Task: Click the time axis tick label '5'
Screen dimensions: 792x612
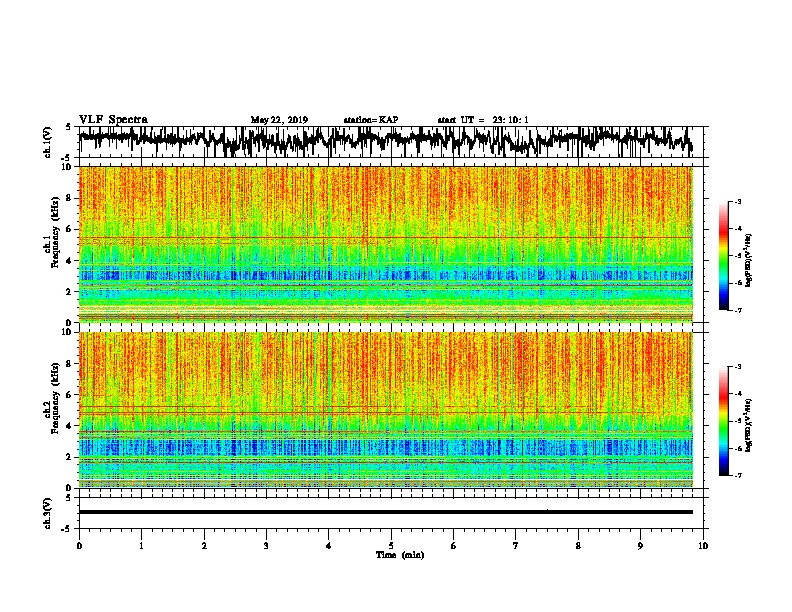Action: coord(391,545)
